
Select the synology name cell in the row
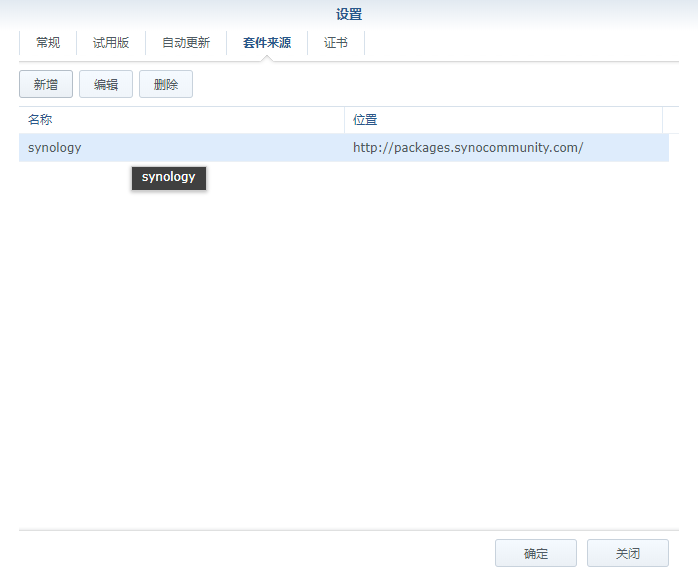(x=182, y=147)
